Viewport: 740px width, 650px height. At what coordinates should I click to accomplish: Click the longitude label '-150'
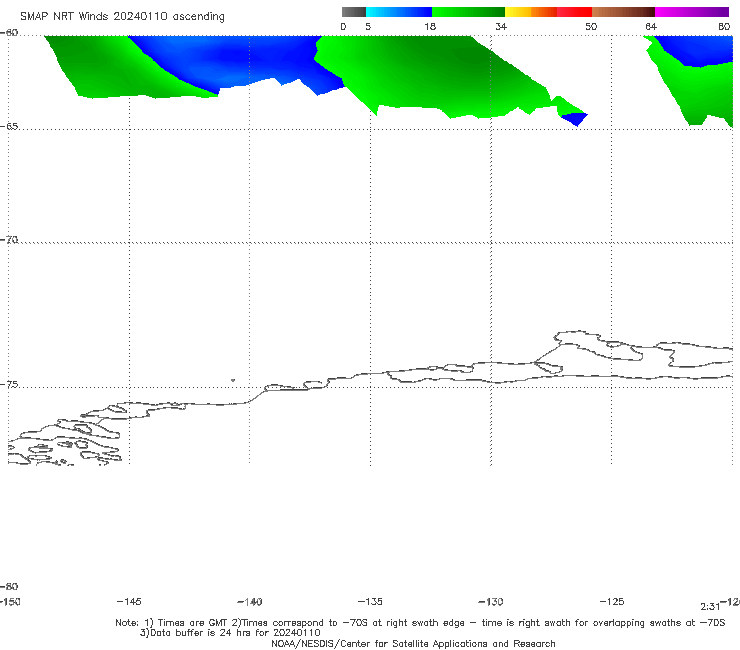9,602
